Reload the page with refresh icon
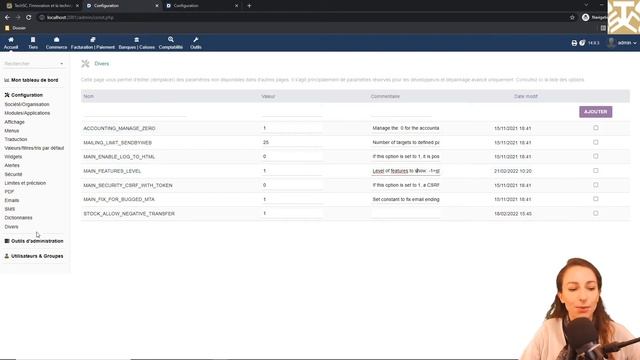This screenshot has height=360, width=640. [29, 18]
